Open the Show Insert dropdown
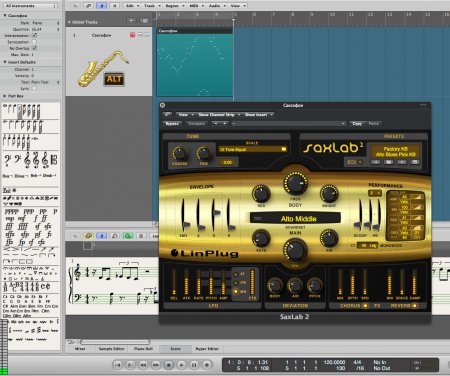This screenshot has width=450, height=376. point(259,114)
